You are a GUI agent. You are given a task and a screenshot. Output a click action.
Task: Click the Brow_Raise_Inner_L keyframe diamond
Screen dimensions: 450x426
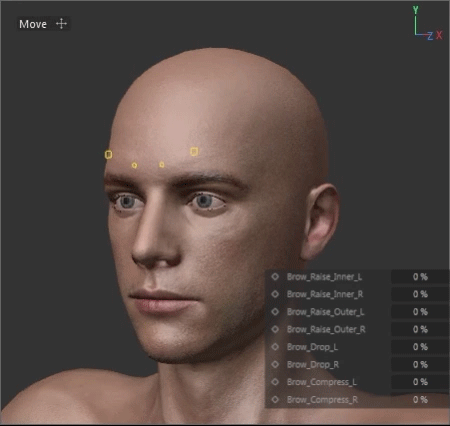pos(275,277)
